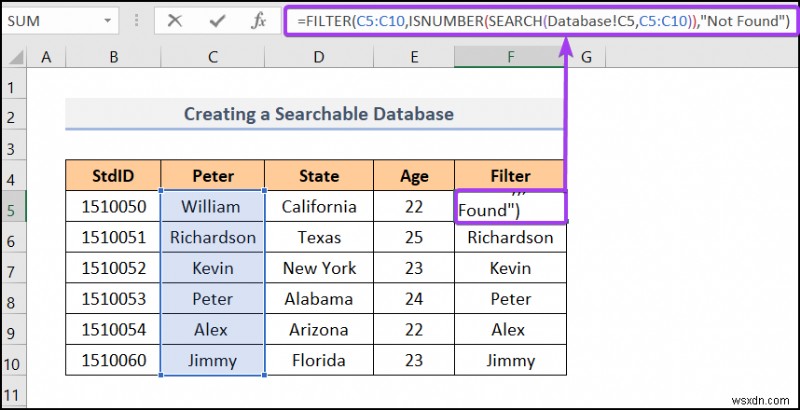
Task: Select the cell containing California
Action: tap(319, 207)
